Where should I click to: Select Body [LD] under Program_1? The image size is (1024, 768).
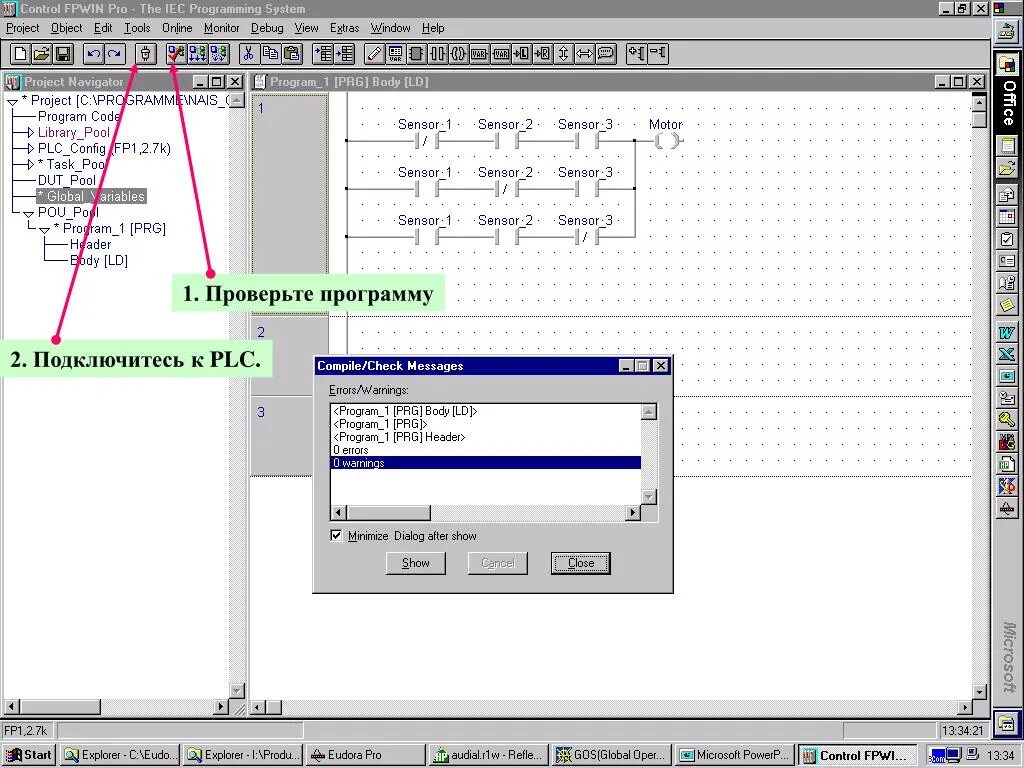click(x=99, y=261)
